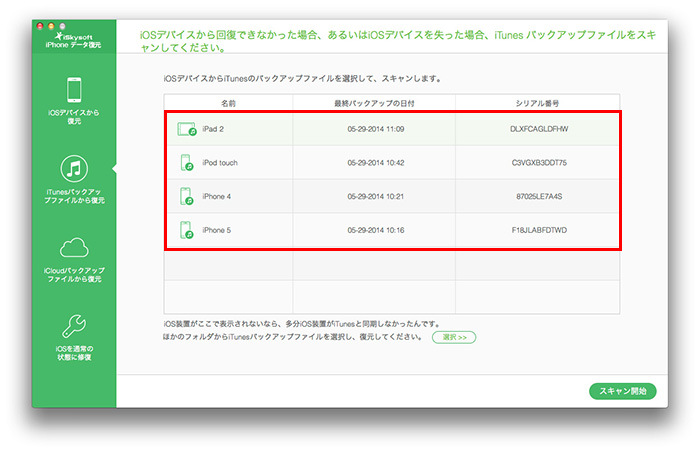Switch to iCloudバックアップファイルから復元 label
Screen dimensions: 700x452
point(74,275)
